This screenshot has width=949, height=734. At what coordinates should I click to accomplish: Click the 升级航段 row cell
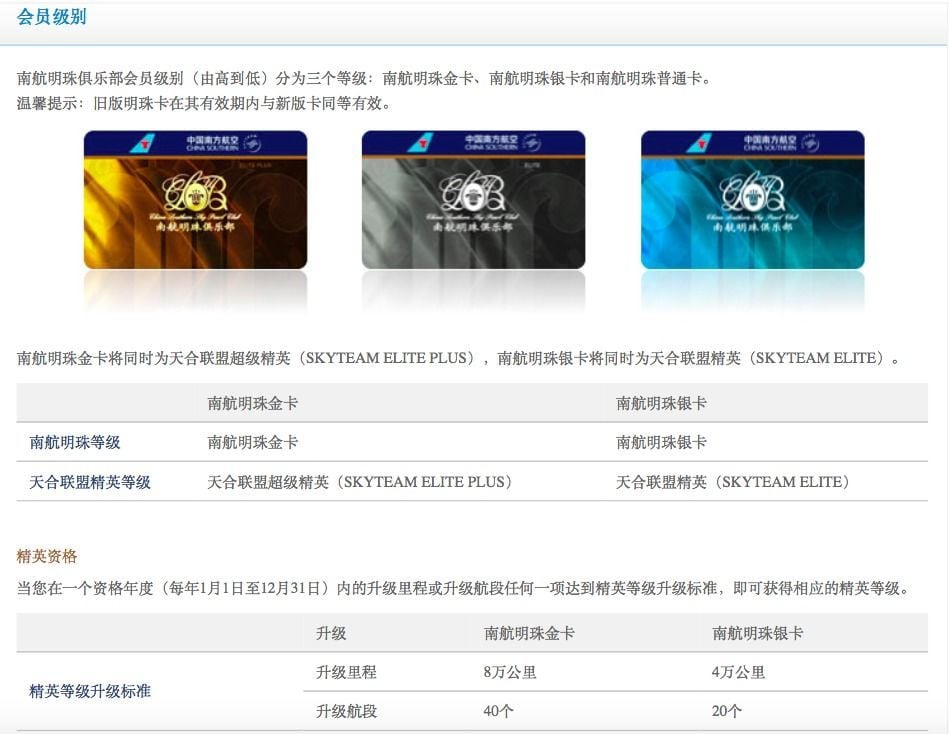click(346, 711)
